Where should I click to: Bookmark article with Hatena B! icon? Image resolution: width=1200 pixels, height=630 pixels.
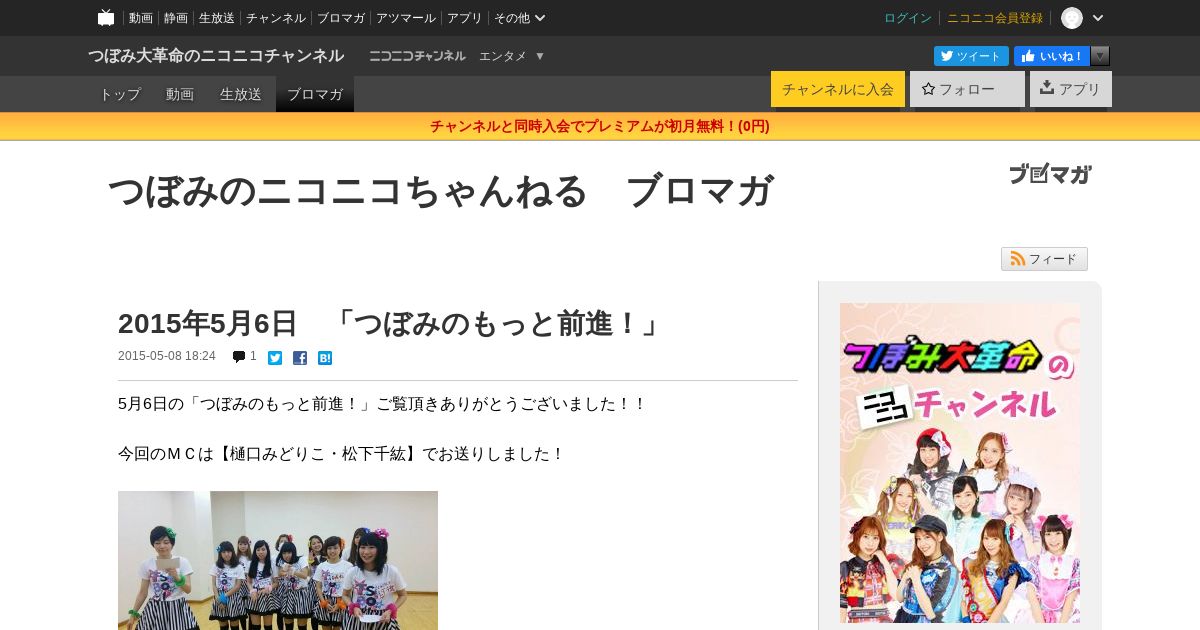pyautogui.click(x=325, y=358)
